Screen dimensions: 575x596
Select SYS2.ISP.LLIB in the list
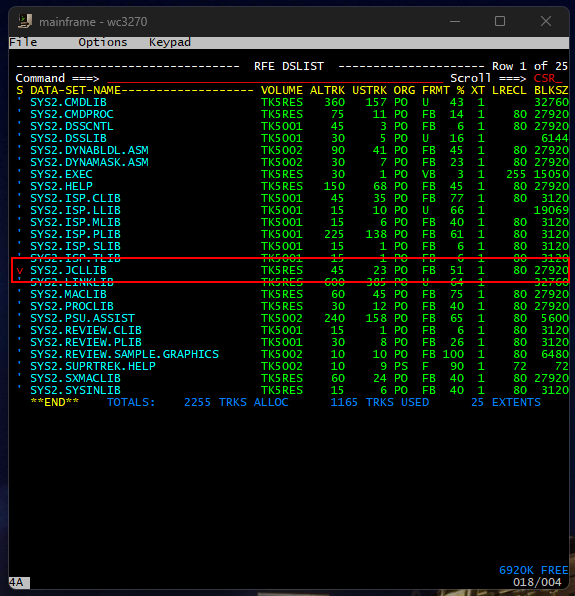click(x=75, y=210)
